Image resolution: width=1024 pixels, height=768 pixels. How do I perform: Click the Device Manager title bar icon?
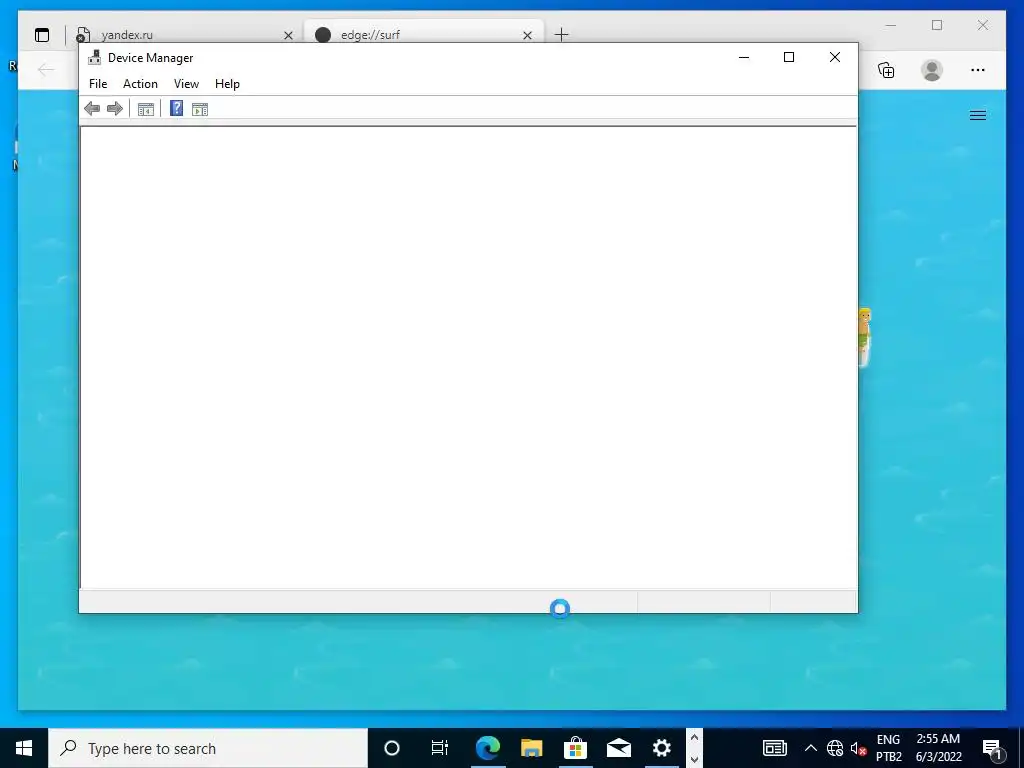point(95,57)
